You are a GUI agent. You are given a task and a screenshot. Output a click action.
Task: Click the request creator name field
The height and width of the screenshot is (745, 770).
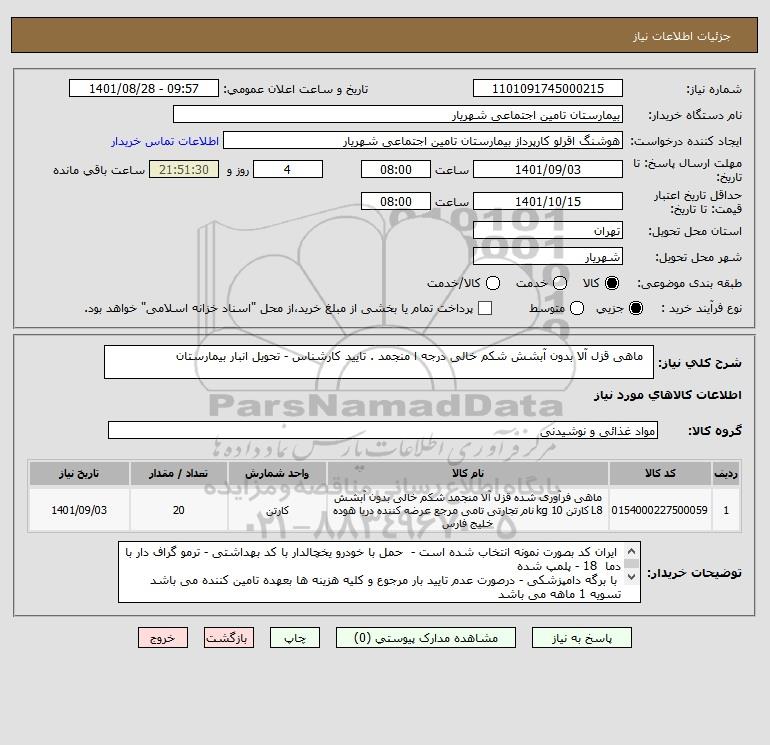423,141
